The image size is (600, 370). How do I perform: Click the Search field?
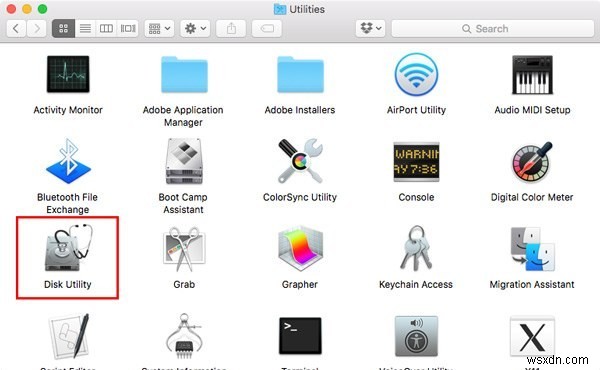click(493, 29)
